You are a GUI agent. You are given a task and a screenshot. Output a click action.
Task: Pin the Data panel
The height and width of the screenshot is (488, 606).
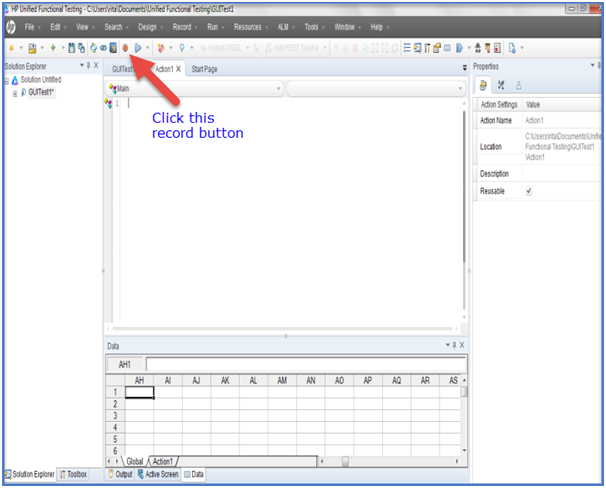pyautogui.click(x=454, y=345)
